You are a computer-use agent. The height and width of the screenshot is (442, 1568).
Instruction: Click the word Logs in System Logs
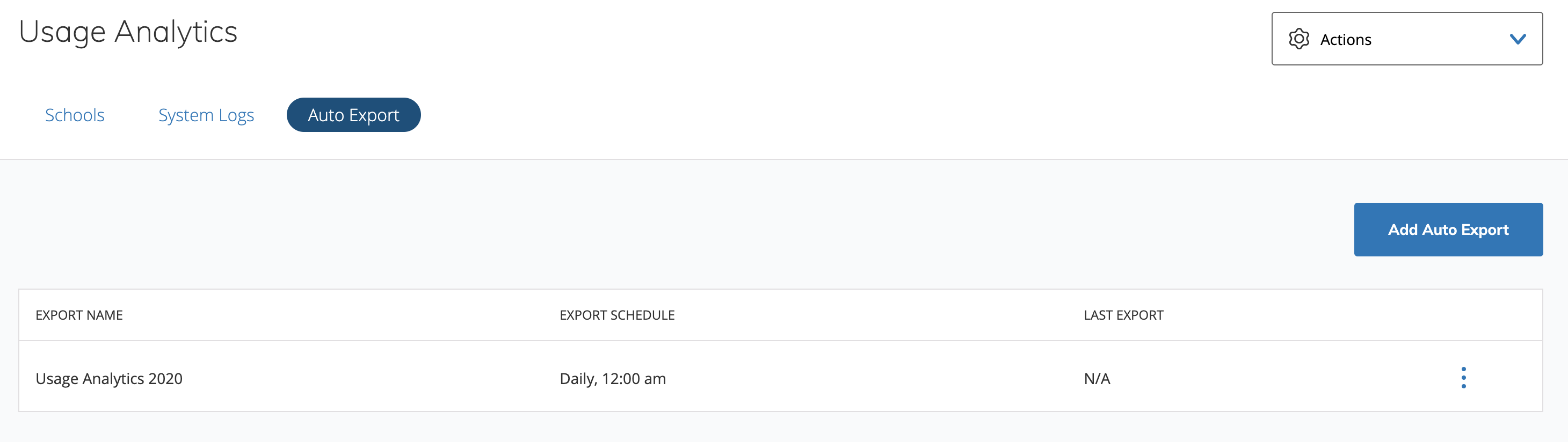(236, 115)
